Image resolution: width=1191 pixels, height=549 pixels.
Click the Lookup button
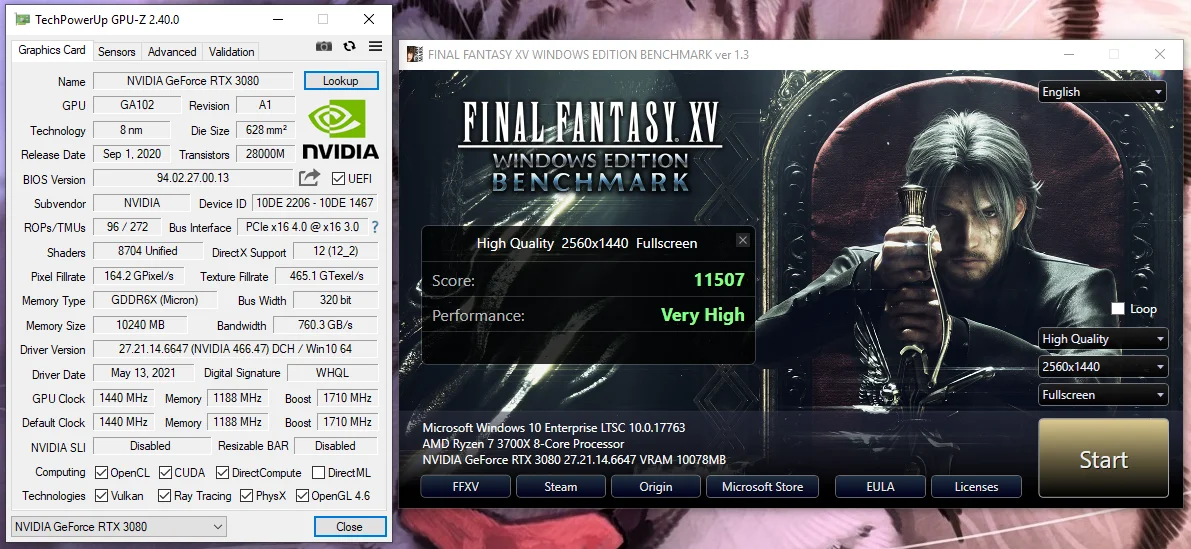340,80
